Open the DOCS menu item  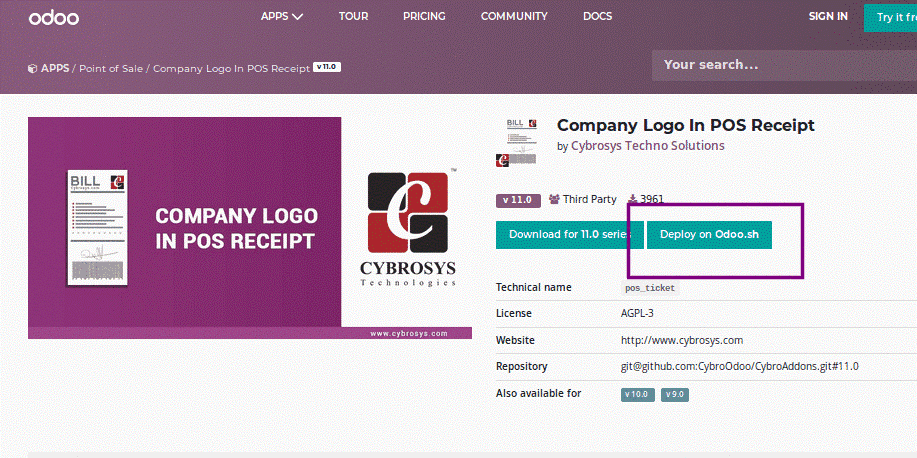pos(597,16)
